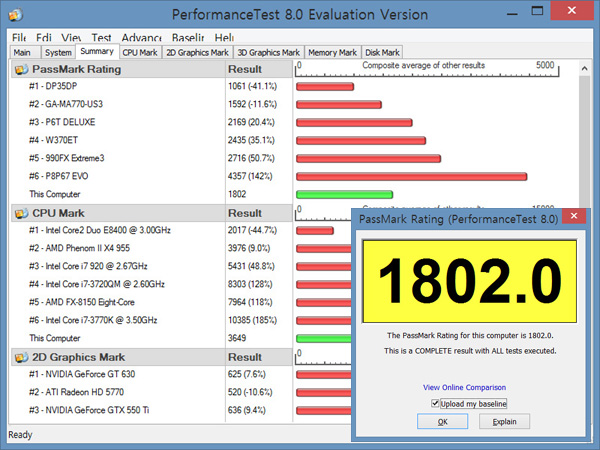Toggle the Upload my baseline checkbox
600x450 pixels.
click(x=435, y=403)
